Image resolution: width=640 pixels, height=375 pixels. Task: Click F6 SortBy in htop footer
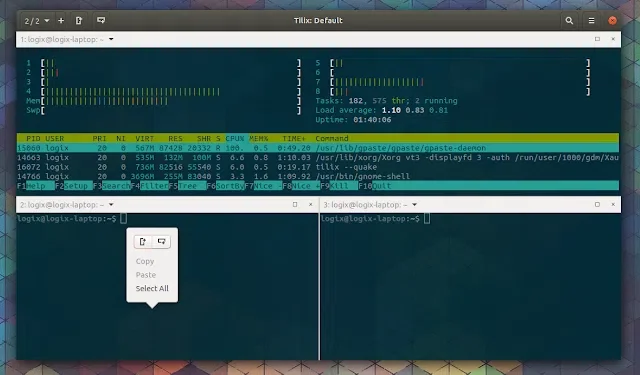pos(226,186)
